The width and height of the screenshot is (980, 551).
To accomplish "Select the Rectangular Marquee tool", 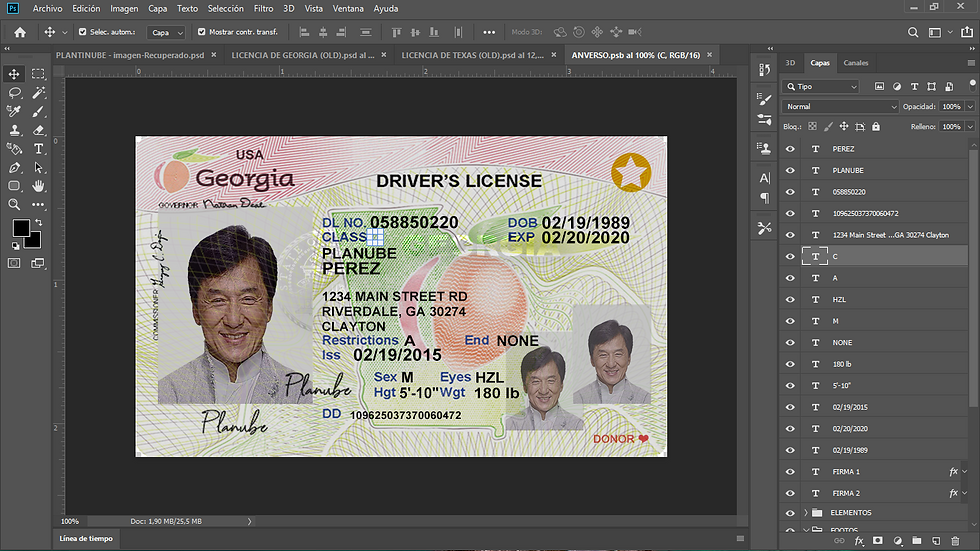I will tap(38, 74).
